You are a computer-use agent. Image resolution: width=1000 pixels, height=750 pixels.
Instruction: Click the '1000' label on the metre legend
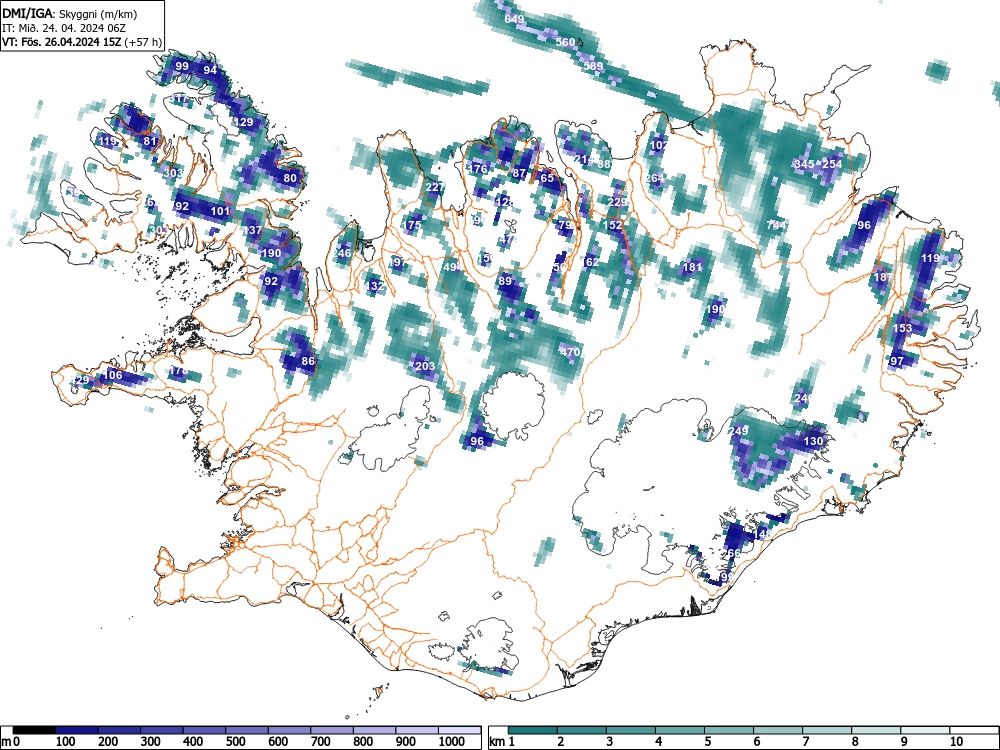click(x=452, y=742)
